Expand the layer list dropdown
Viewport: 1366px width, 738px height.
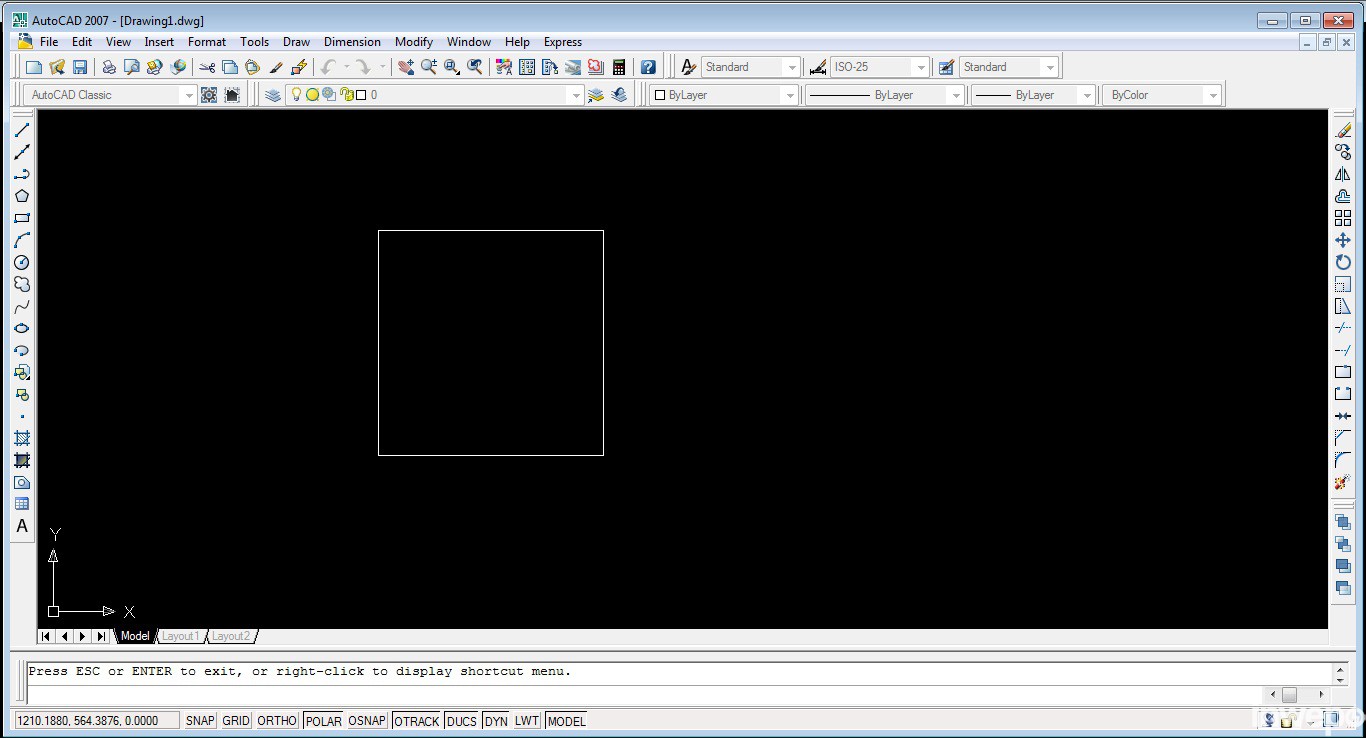point(574,95)
